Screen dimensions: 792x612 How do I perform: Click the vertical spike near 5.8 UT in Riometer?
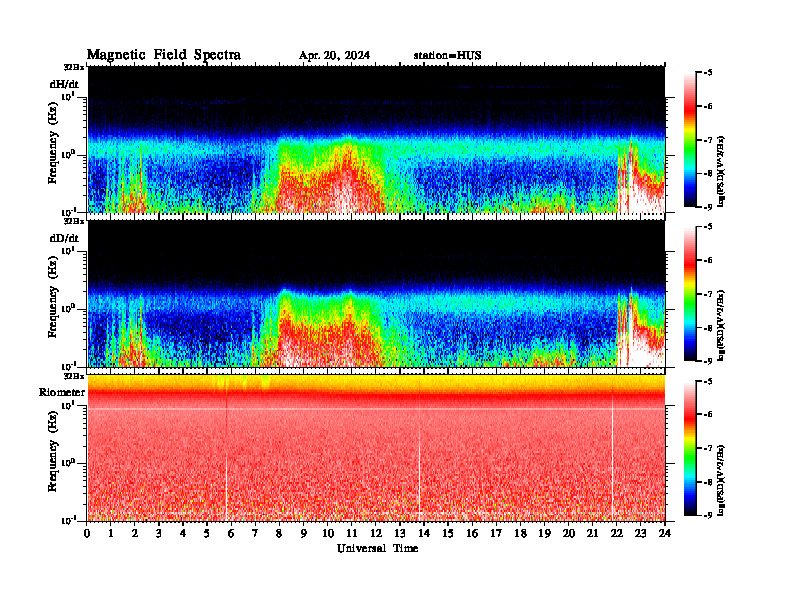pos(226,457)
